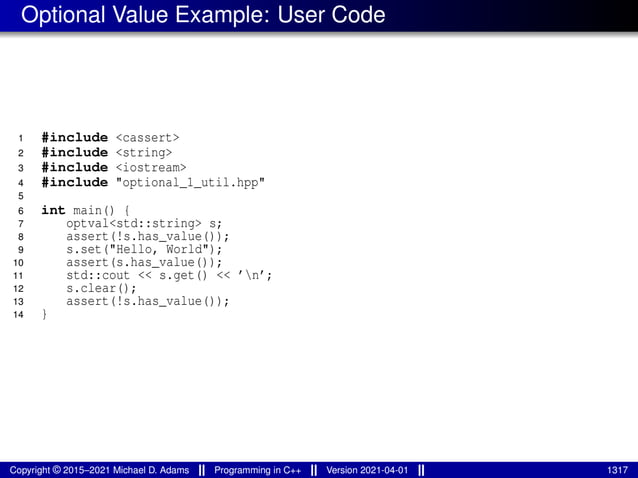Click the s.set("Hello, World") line

(x=144, y=249)
